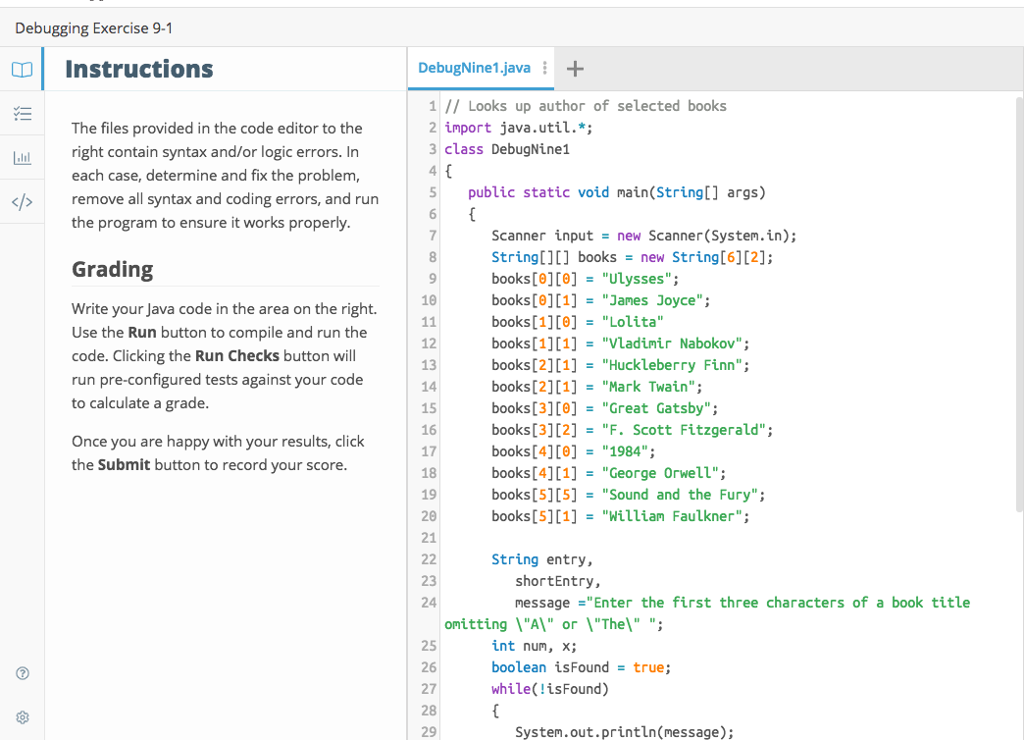
Task: Show the bar chart grading icon panel
Action: point(22,158)
